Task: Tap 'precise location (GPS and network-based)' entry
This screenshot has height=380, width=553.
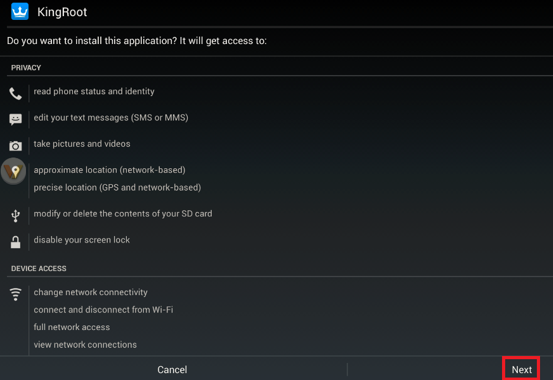Action: (117, 187)
